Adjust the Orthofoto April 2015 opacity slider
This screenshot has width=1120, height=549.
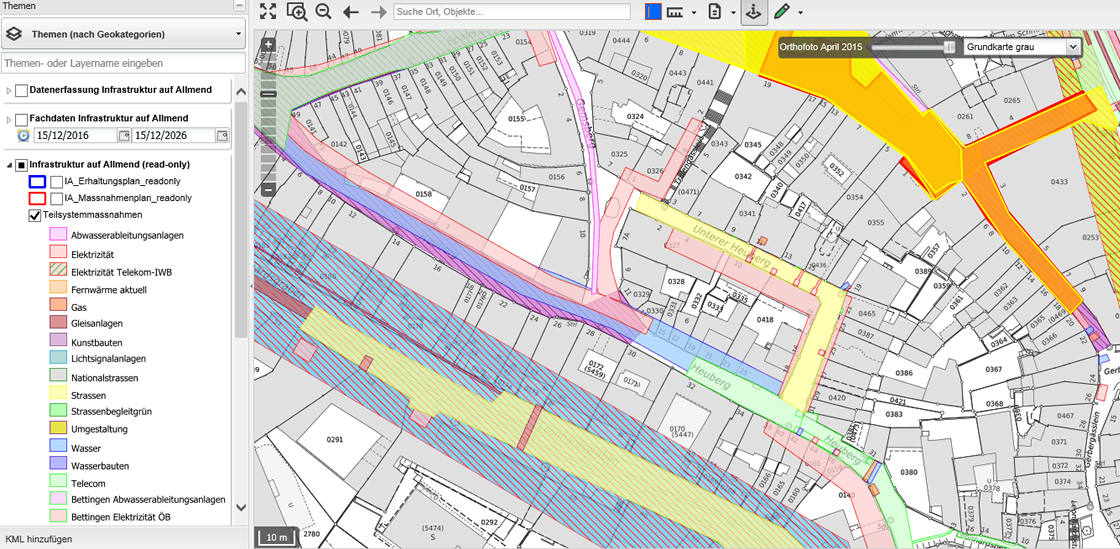(x=948, y=47)
